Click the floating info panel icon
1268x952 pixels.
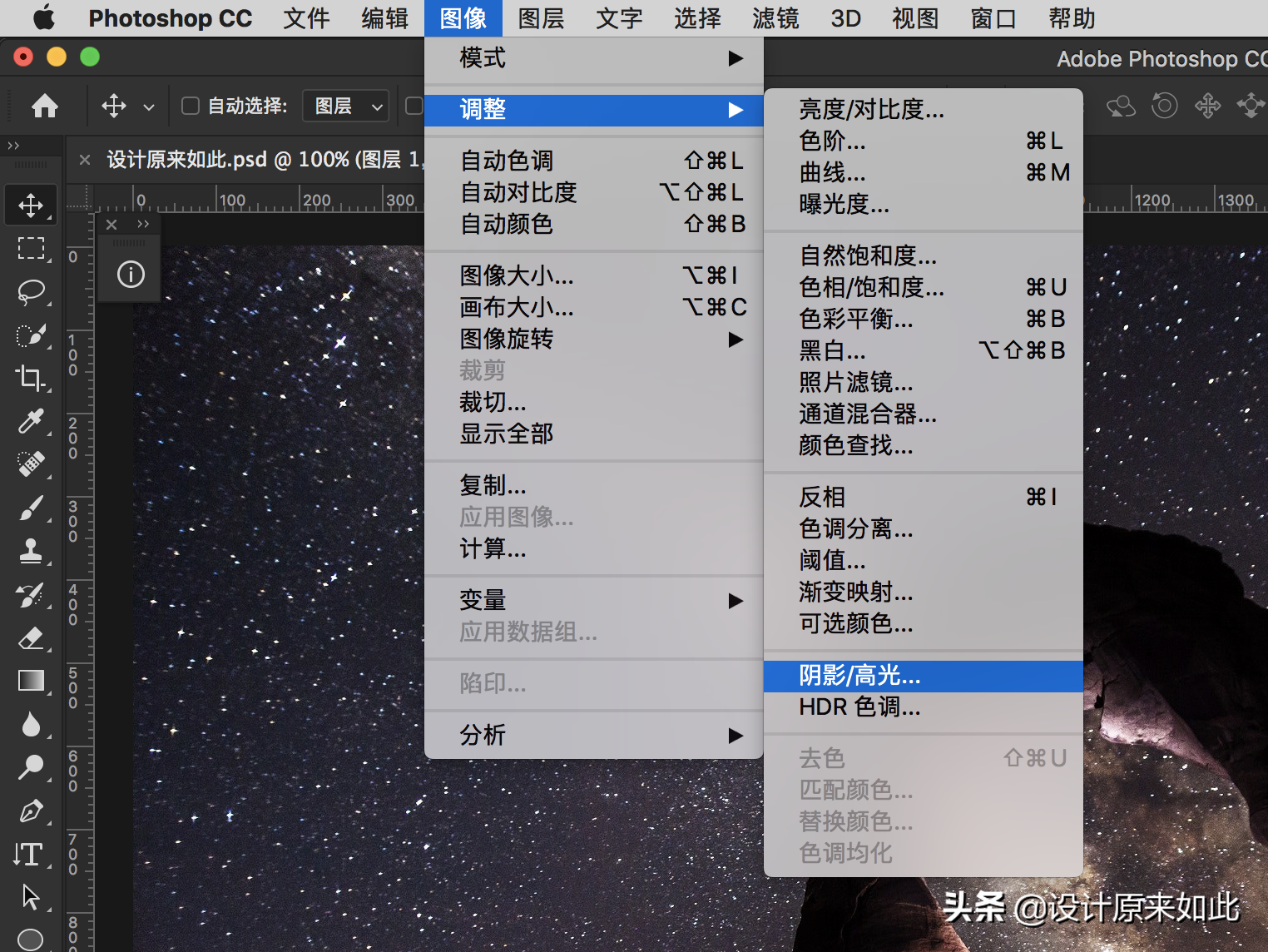(x=129, y=274)
